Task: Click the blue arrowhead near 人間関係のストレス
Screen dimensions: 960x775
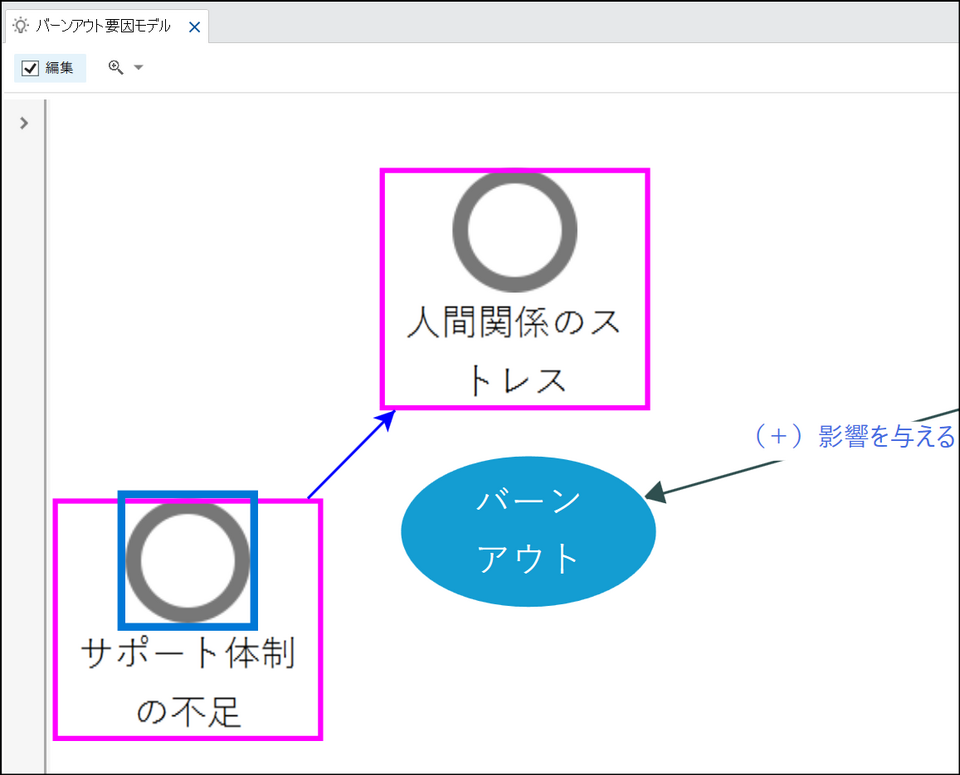Action: click(x=386, y=418)
